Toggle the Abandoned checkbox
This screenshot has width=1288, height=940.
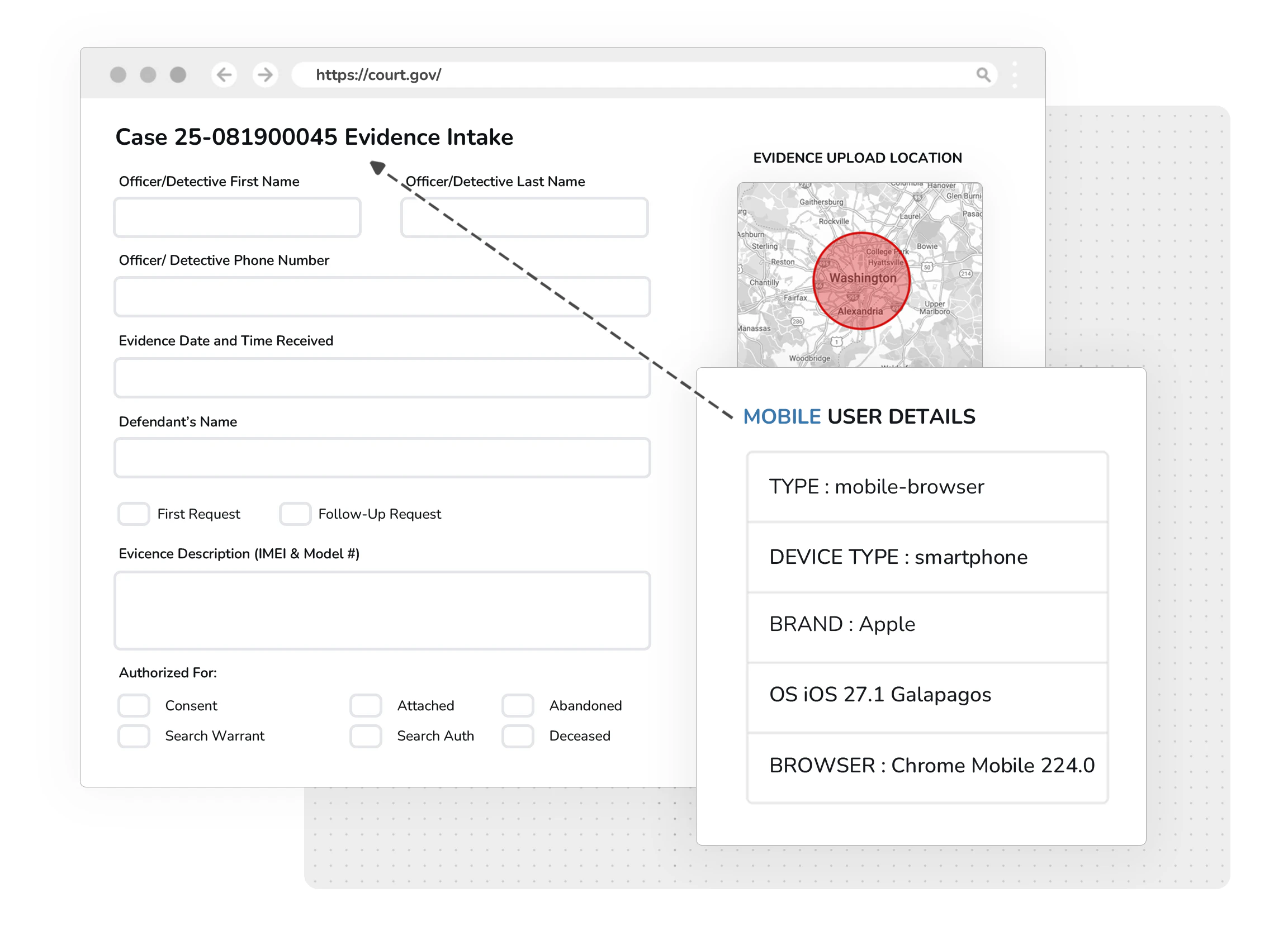point(518,706)
